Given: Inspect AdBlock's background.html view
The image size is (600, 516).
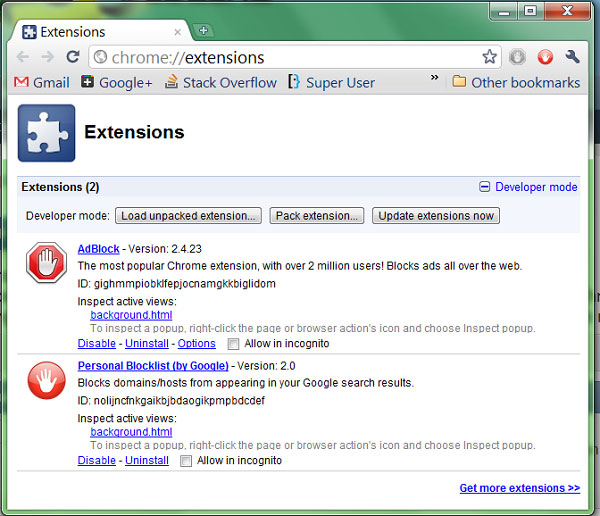Looking at the screenshot, I should click(131, 315).
